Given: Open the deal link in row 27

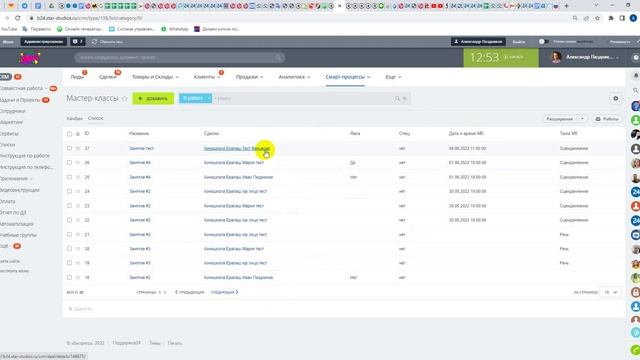Looking at the screenshot, I should 237,149.
